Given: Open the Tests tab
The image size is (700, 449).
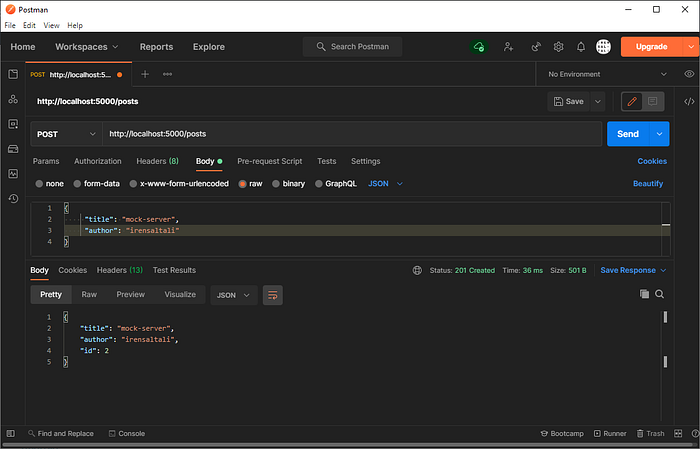Looking at the screenshot, I should pos(326,161).
